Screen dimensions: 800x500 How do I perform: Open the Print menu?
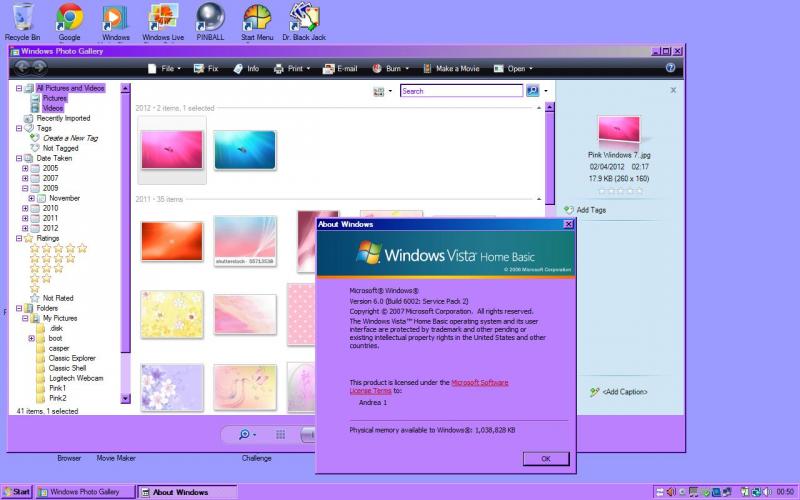[x=291, y=68]
